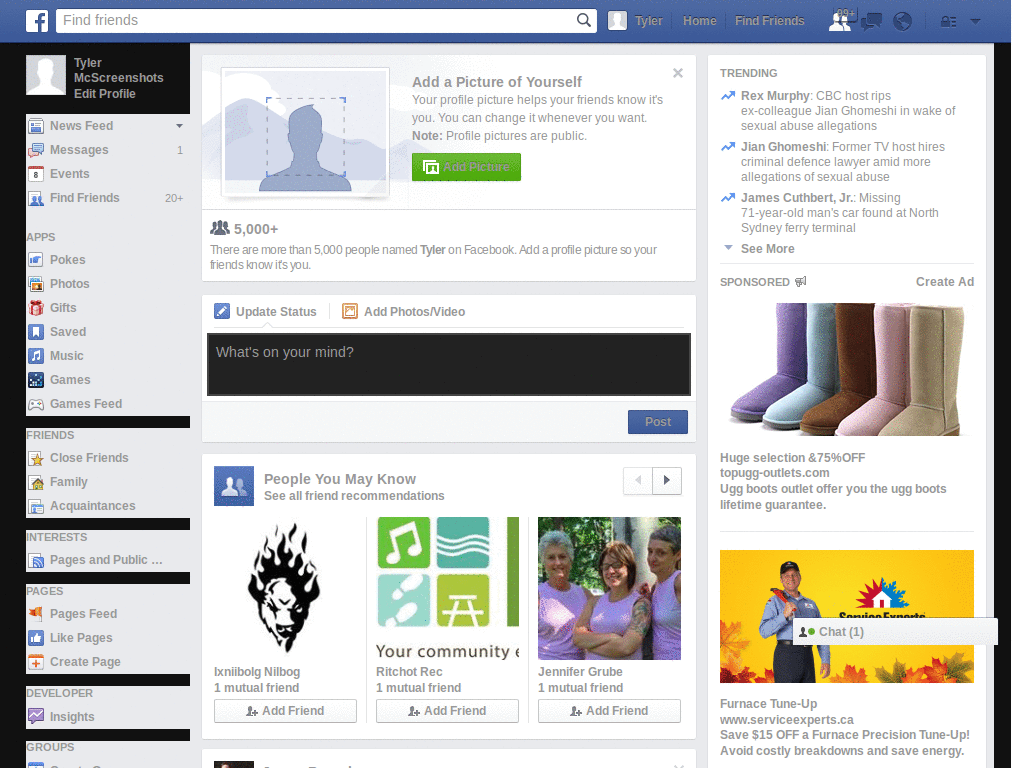Show previous People You May Know
Screen dimensions: 1024x768
[638, 481]
